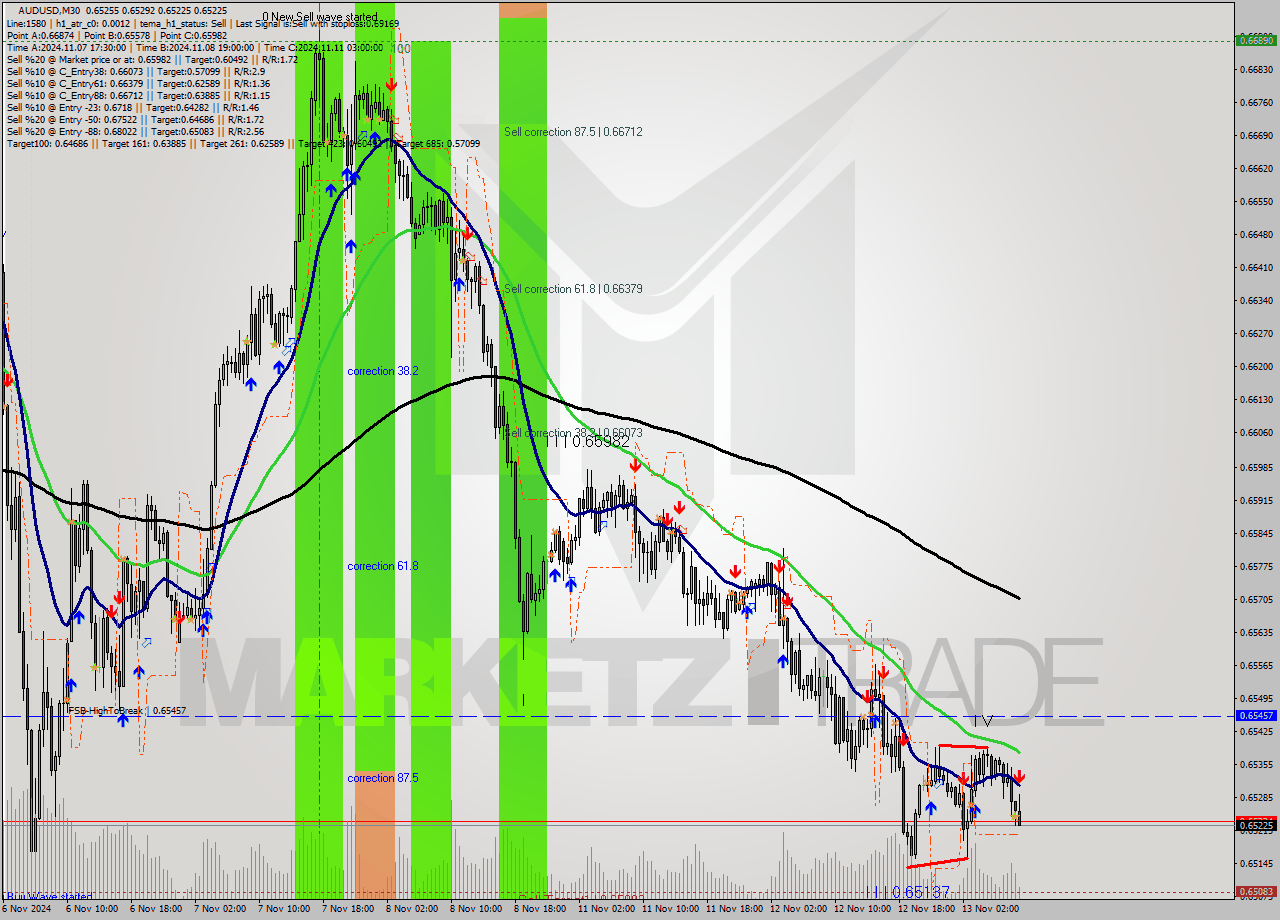This screenshot has height=920, width=1280.
Task: Click the blue 'correction 87.5' label
Action: [x=383, y=778]
